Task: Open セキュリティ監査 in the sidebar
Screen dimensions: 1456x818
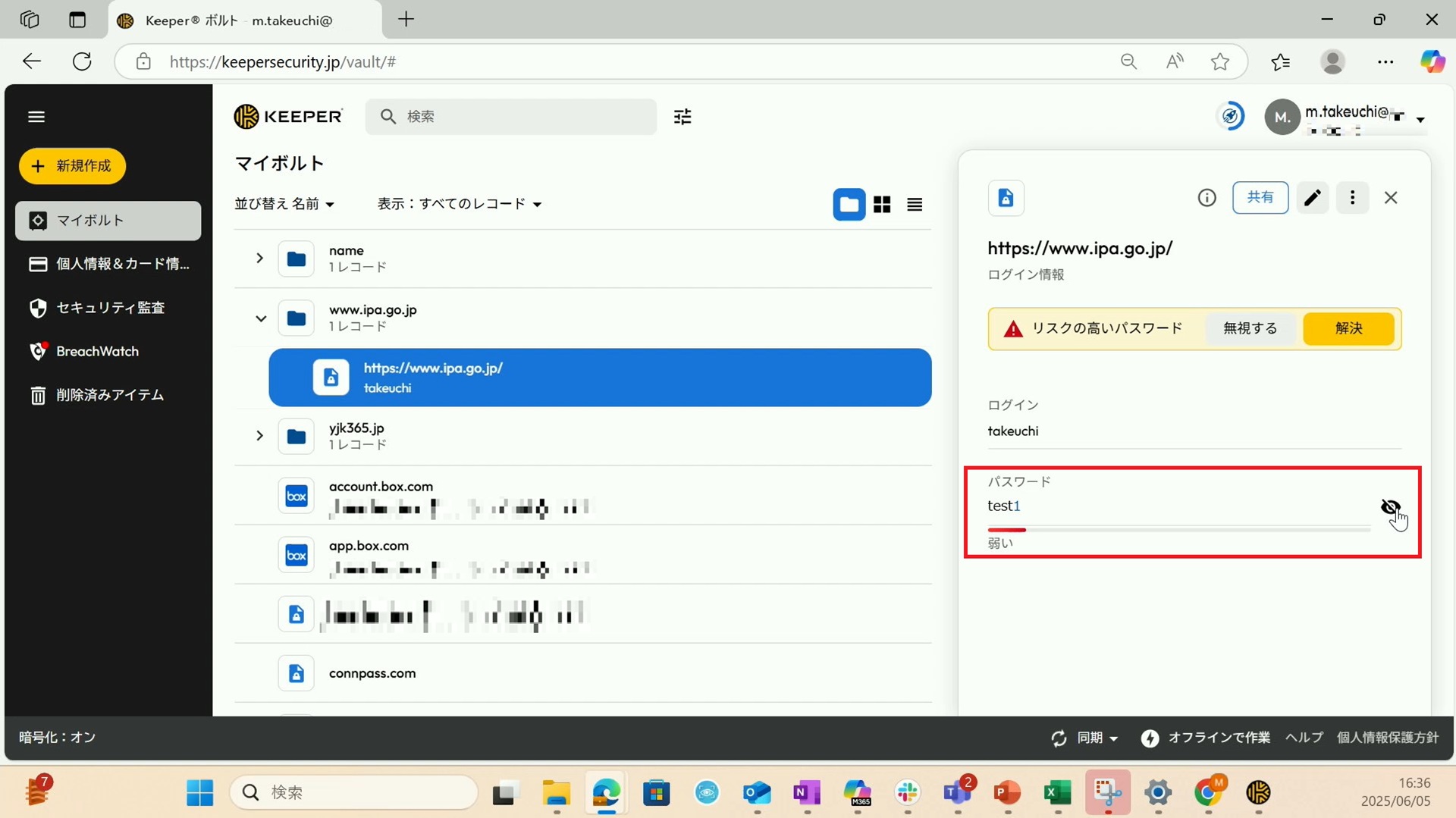Action: pos(110,308)
